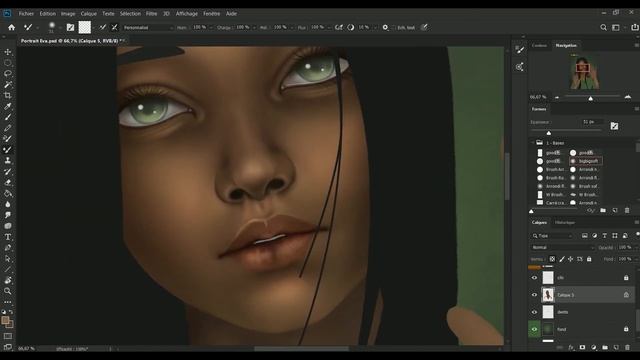Screen dimensions: 640x360
Task: Click the zoom out icon in Navigation
Action: pos(557,97)
